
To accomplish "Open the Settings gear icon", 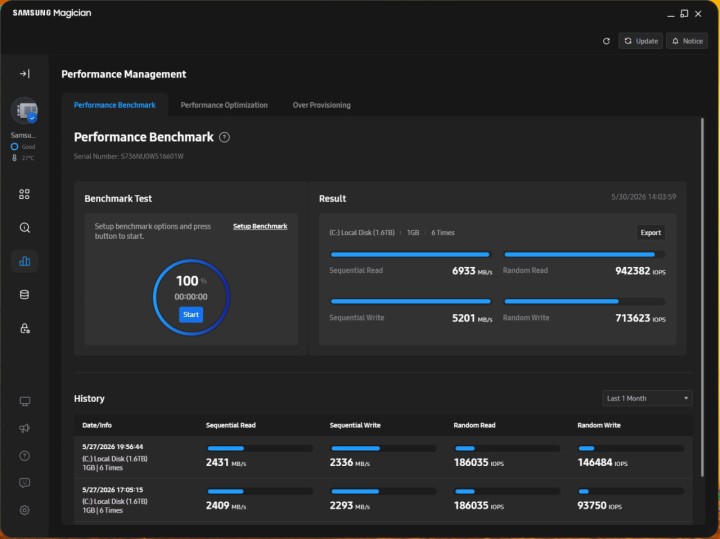I will tap(25, 510).
